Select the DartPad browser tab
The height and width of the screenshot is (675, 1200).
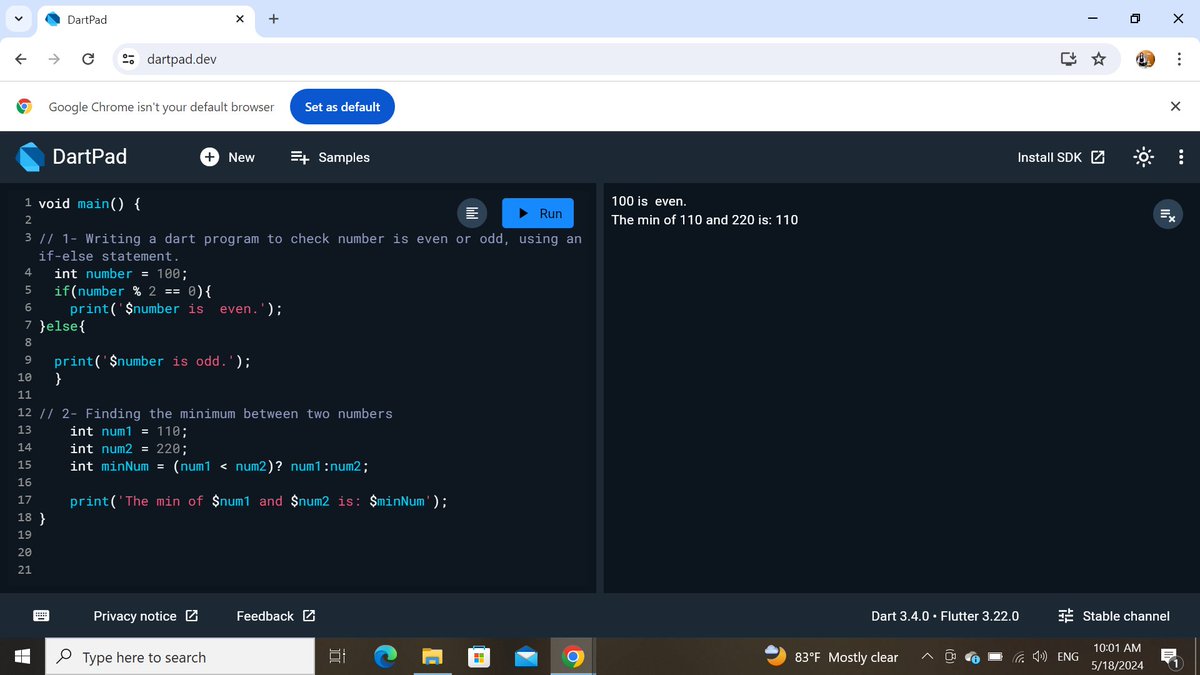[146, 20]
